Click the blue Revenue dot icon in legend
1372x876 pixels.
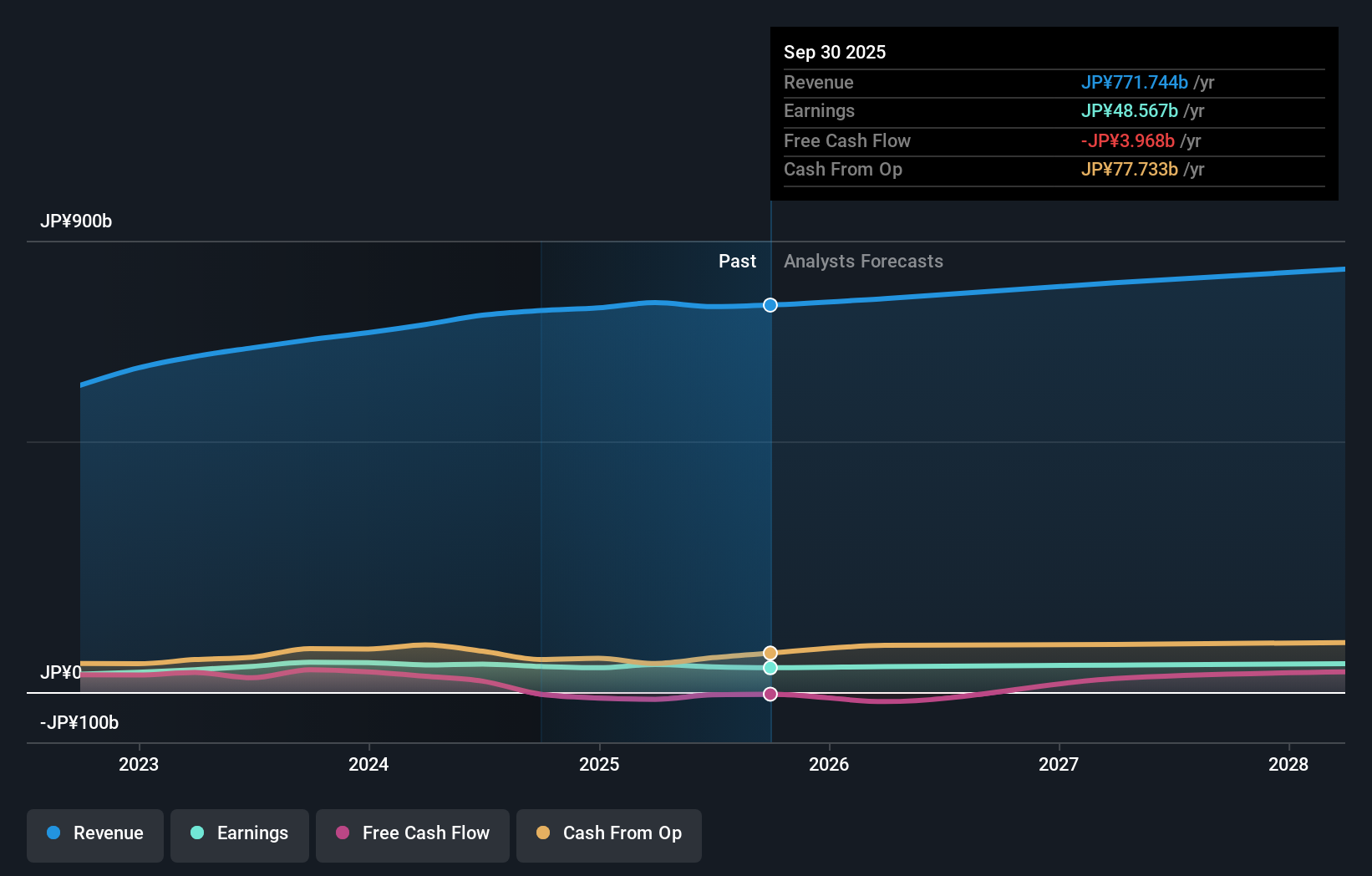(x=54, y=833)
